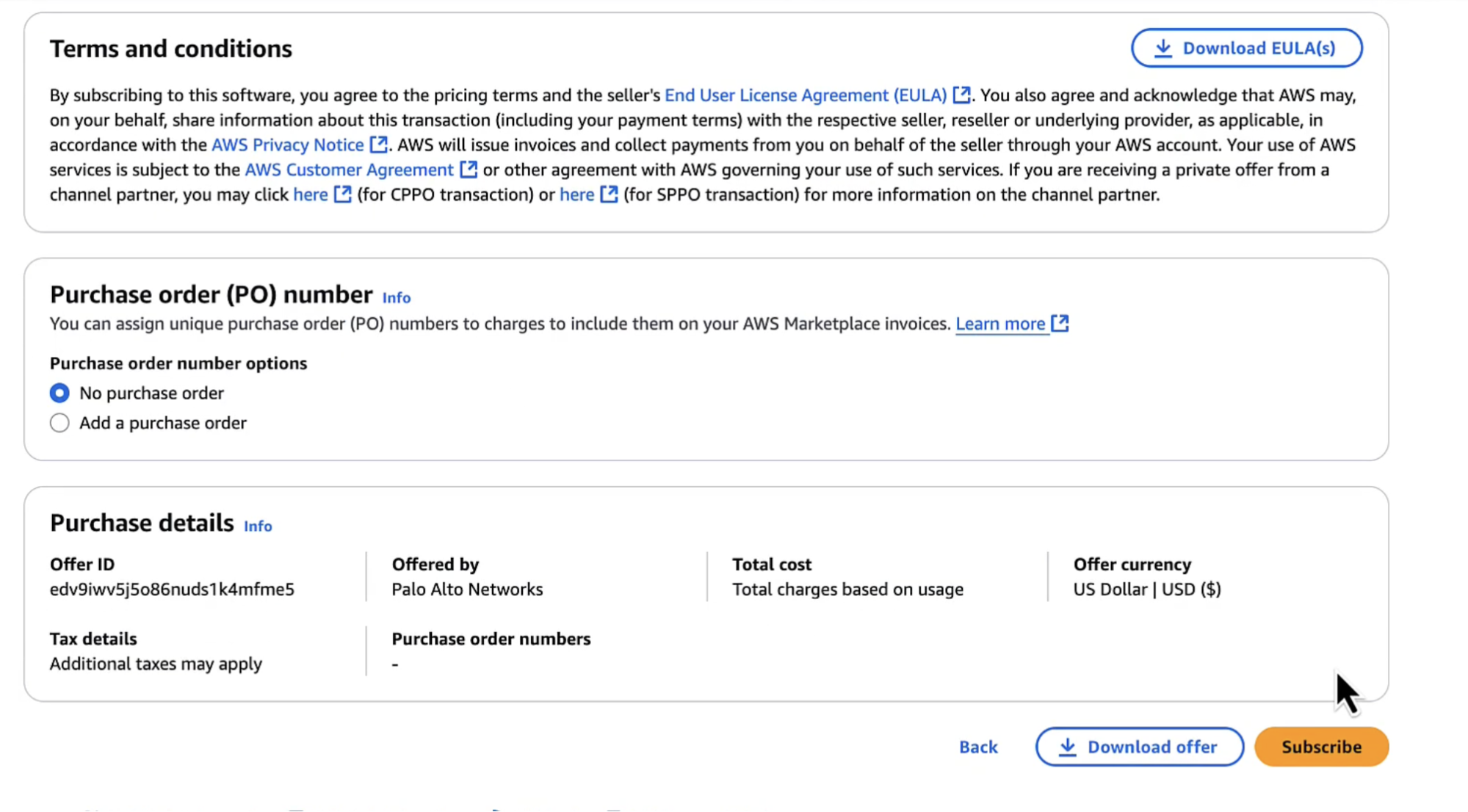The image size is (1468, 812).
Task: Click external link icon before CPPO transaction text
Action: coord(342,195)
